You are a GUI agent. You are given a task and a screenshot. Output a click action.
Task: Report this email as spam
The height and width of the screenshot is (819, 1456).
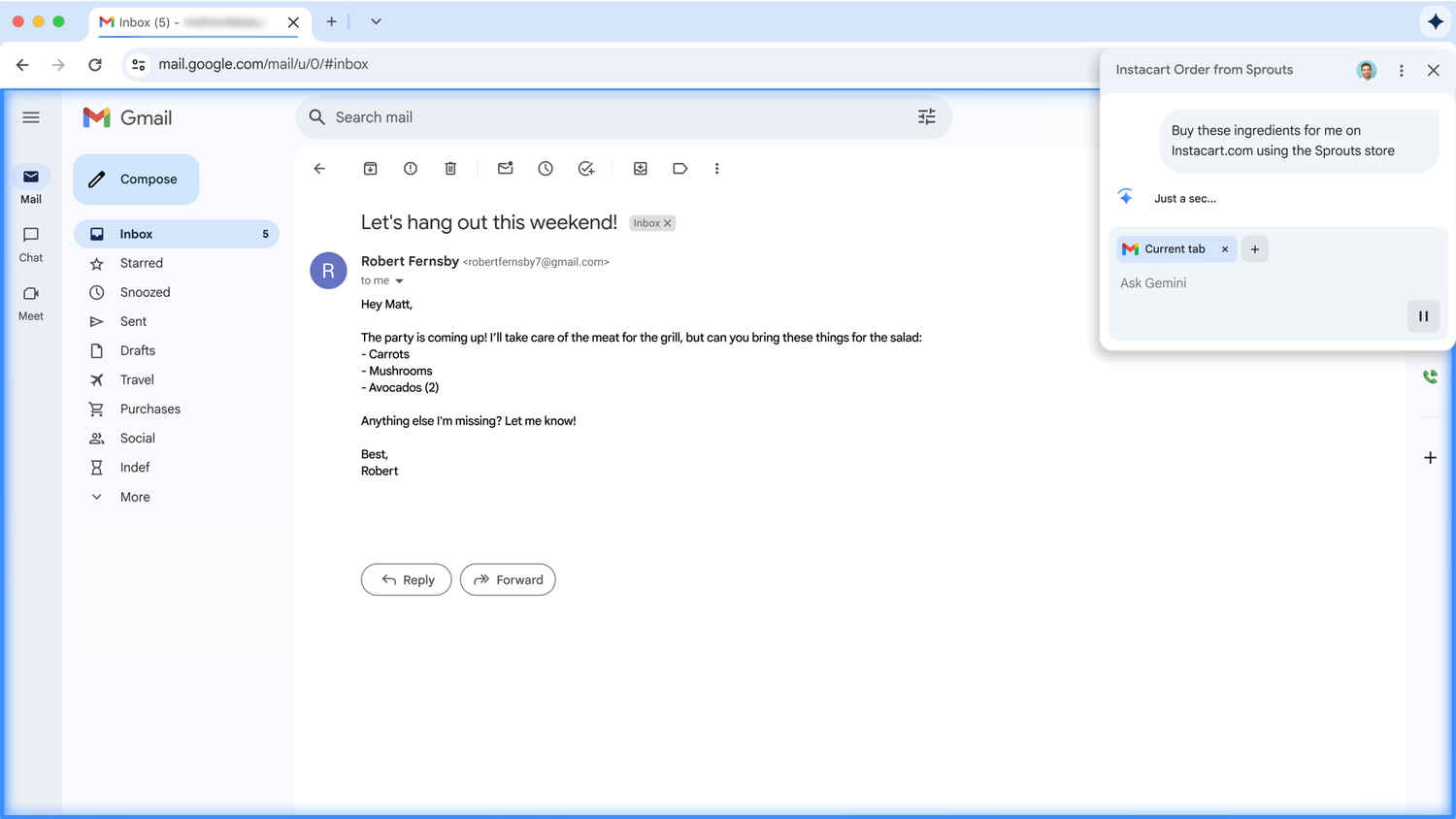point(411,169)
